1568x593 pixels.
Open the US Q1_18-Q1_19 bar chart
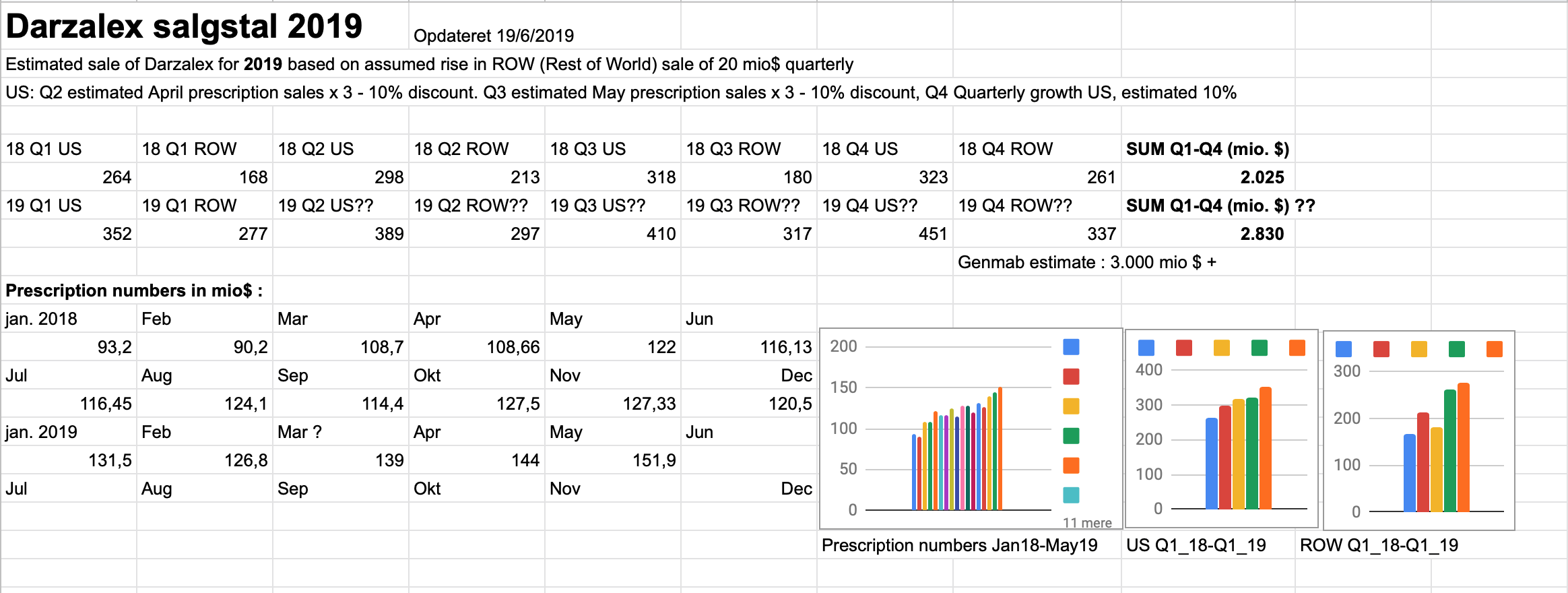click(x=1221, y=429)
